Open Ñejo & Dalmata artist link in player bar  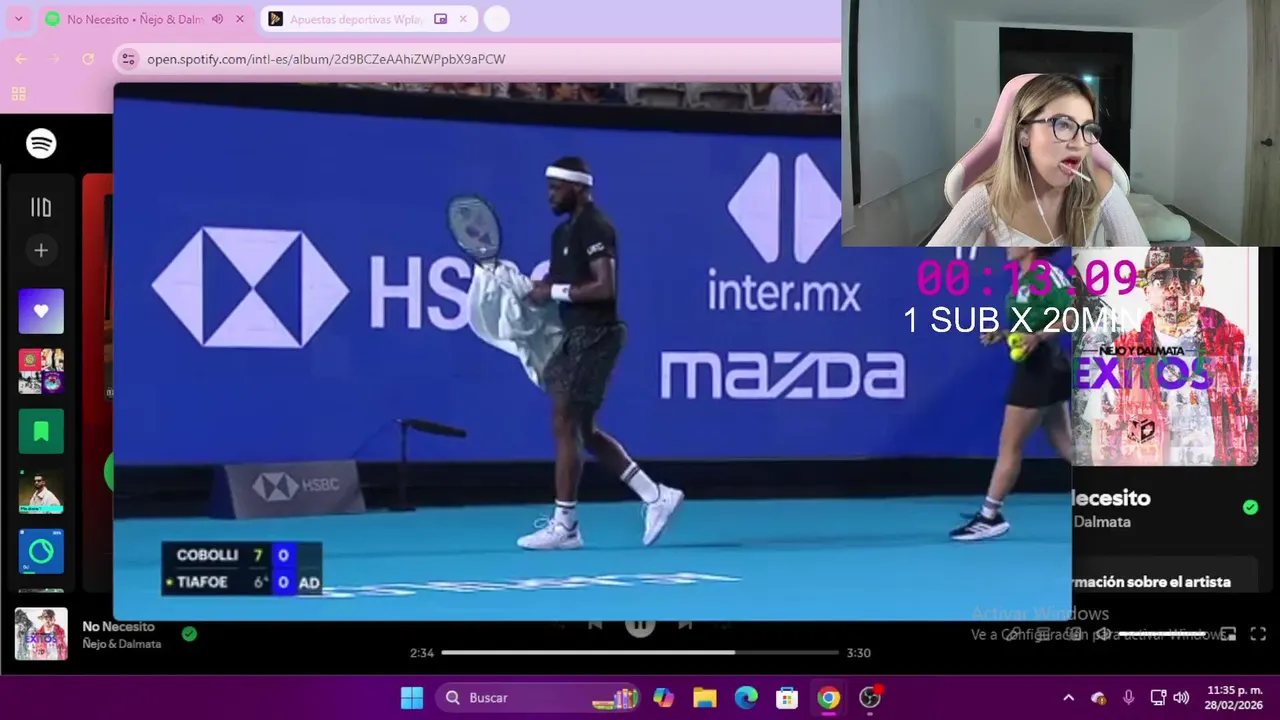coord(121,644)
